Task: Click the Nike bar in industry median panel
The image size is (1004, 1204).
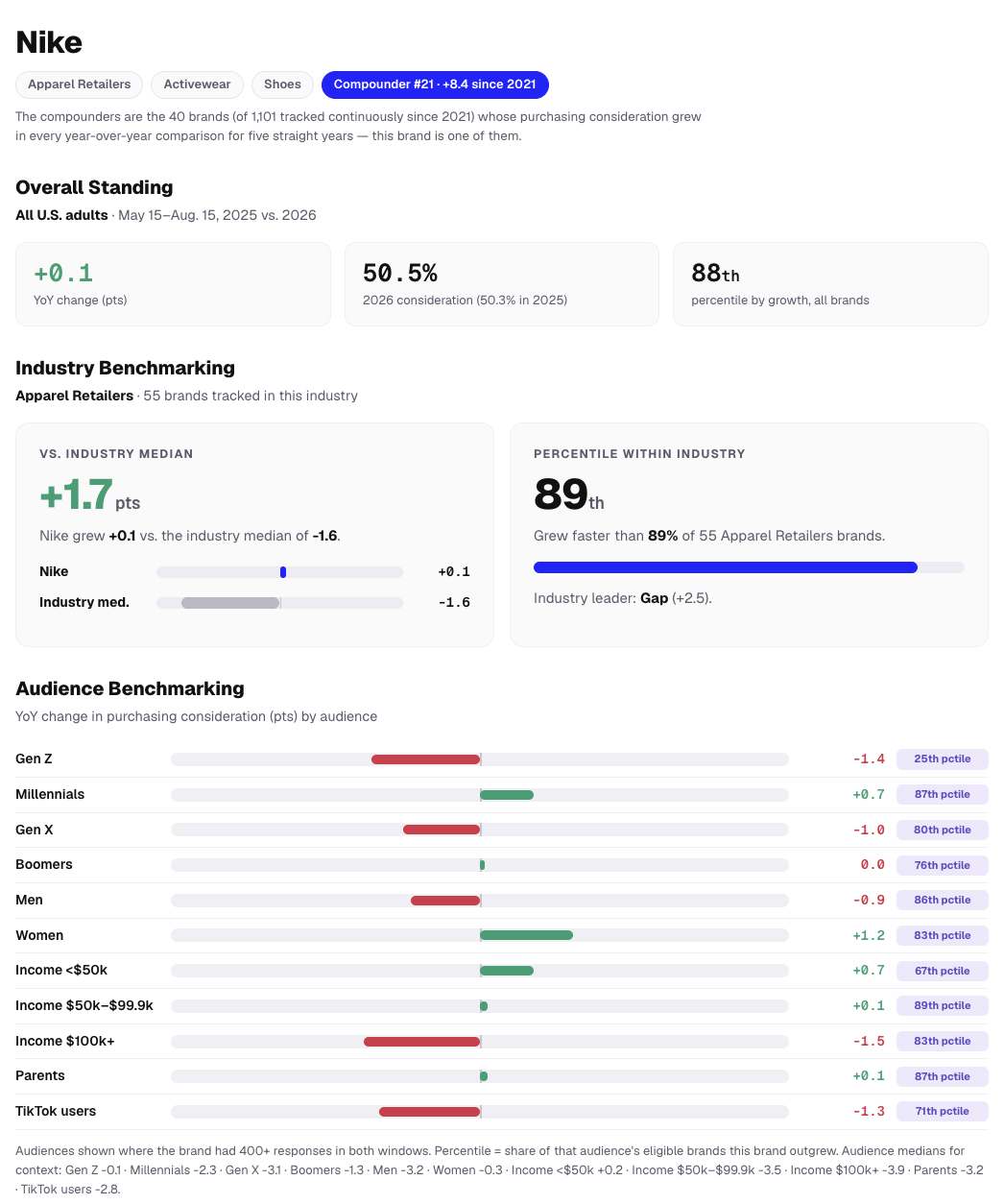Action: [283, 572]
